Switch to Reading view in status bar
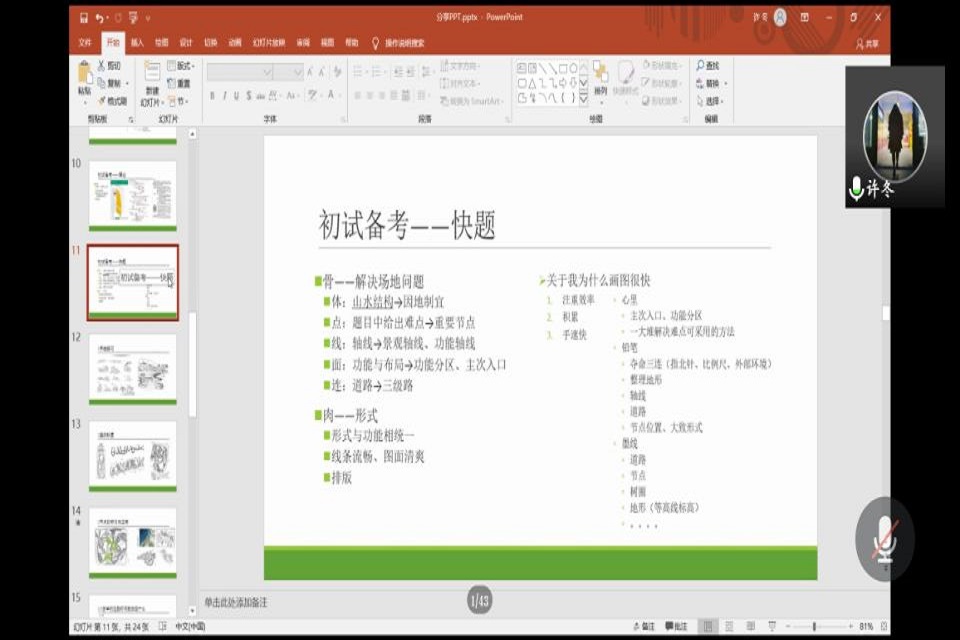The image size is (960, 640). (751, 626)
